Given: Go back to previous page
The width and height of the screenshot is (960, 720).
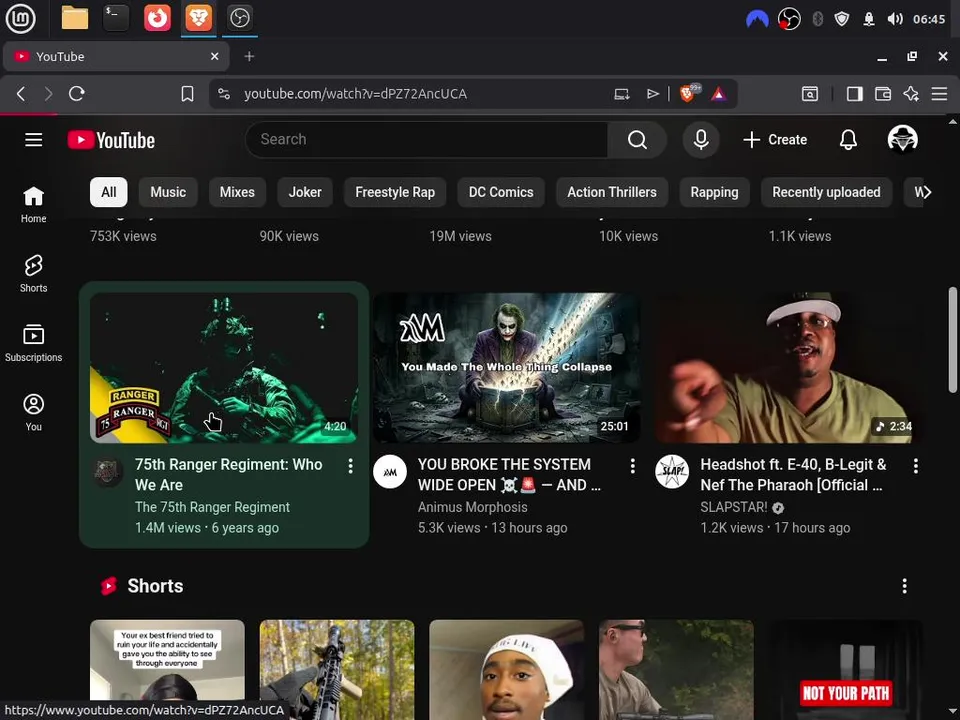Looking at the screenshot, I should click(x=21, y=94).
